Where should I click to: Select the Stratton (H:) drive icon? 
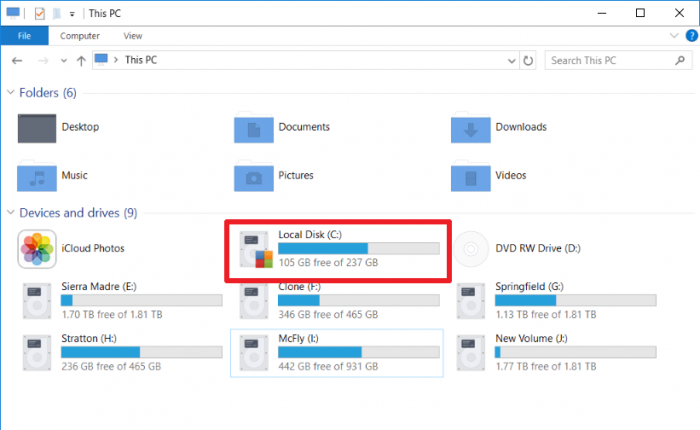[37, 353]
